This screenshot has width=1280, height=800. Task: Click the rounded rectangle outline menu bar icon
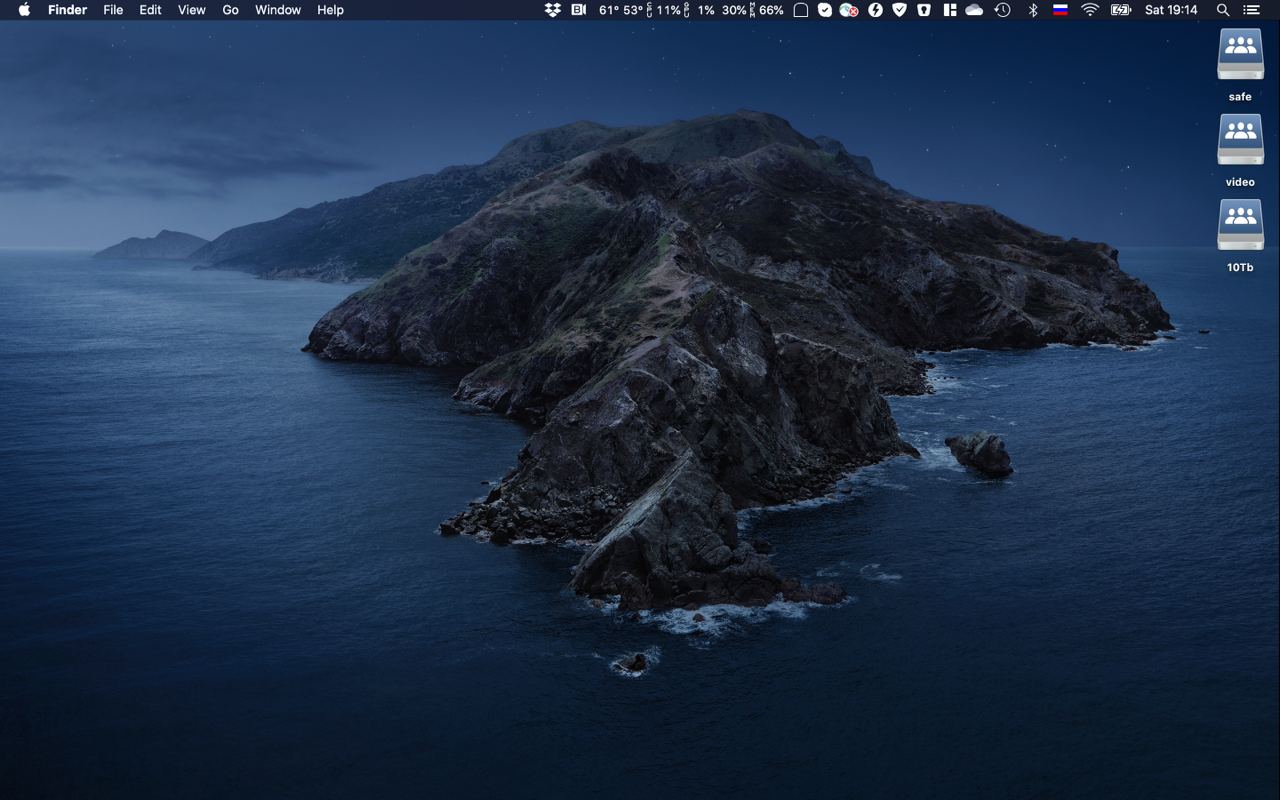(801, 10)
